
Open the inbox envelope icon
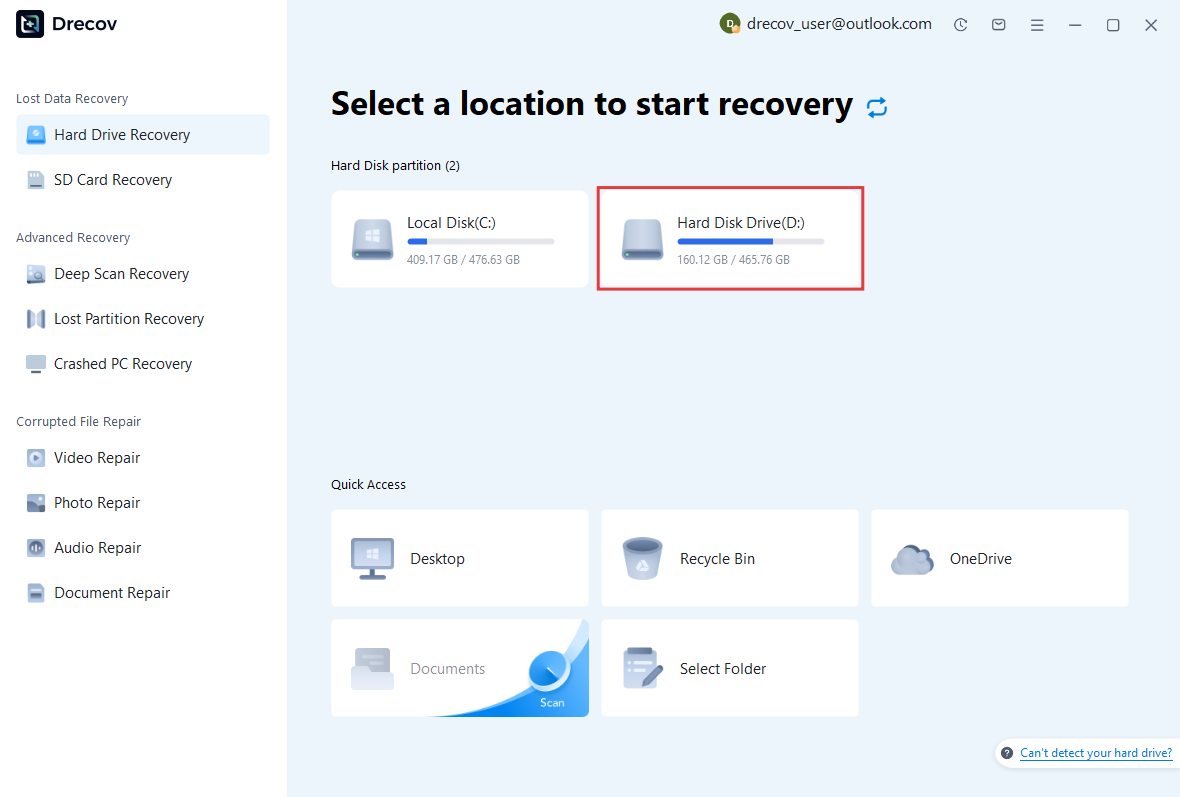[x=998, y=23]
